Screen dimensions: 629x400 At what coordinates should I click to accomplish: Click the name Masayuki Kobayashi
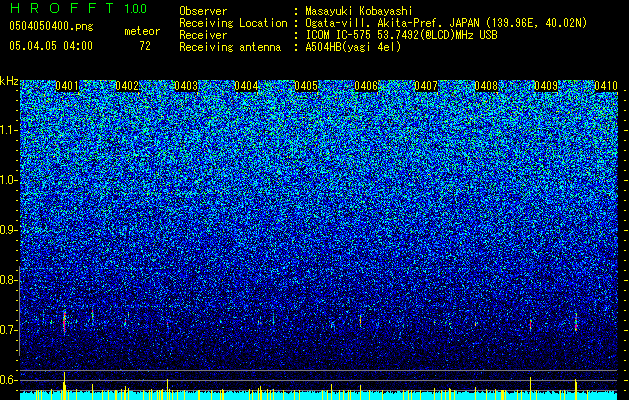[359, 11]
